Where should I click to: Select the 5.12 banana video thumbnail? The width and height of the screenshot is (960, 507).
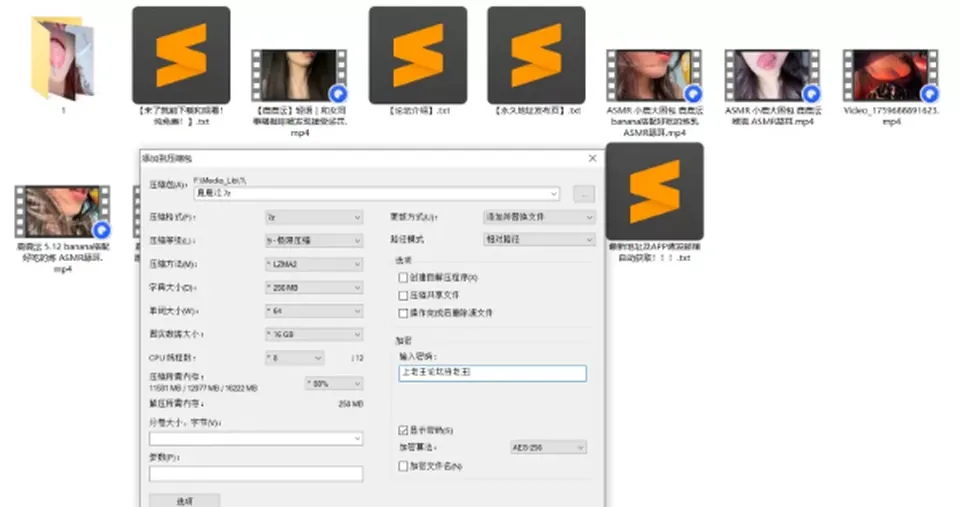[62, 212]
